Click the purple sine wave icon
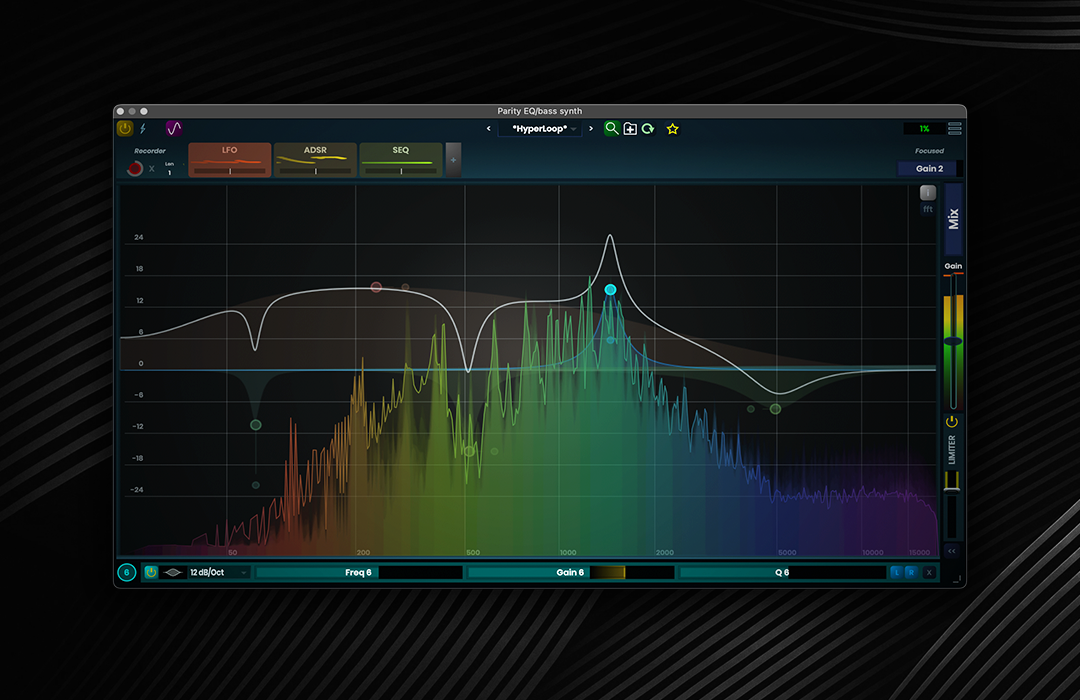Viewport: 1080px width, 700px height. (x=174, y=129)
